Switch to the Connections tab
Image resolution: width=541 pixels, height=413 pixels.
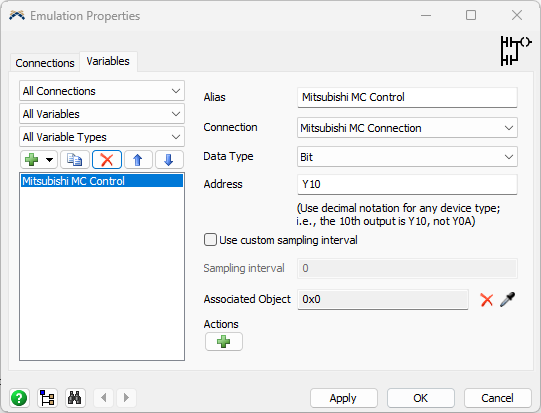(45, 63)
